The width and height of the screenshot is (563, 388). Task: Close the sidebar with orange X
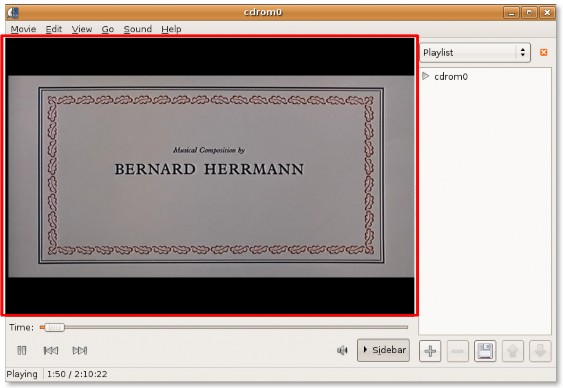click(x=544, y=52)
